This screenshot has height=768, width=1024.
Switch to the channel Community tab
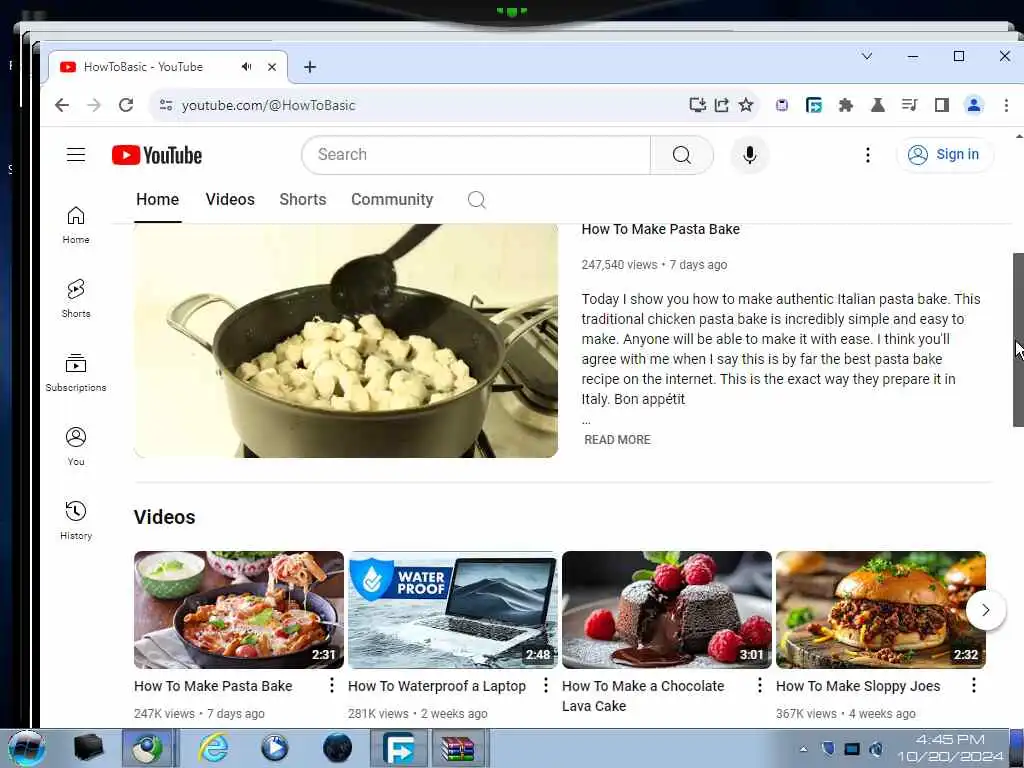point(392,199)
